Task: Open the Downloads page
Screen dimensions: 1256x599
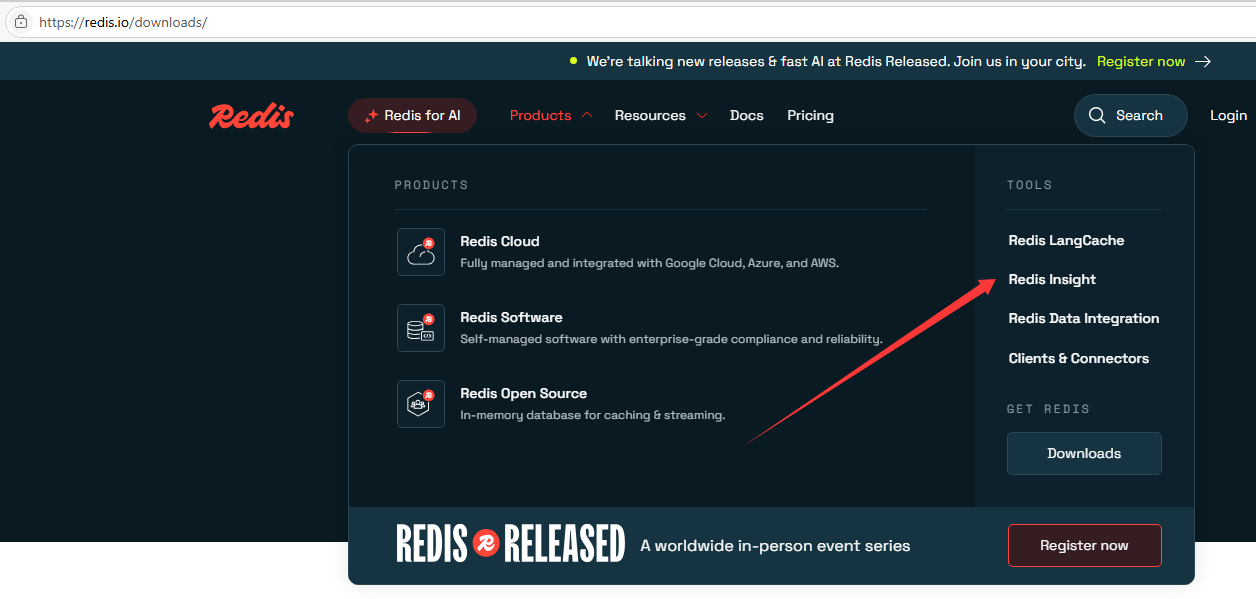Action: tap(1084, 453)
